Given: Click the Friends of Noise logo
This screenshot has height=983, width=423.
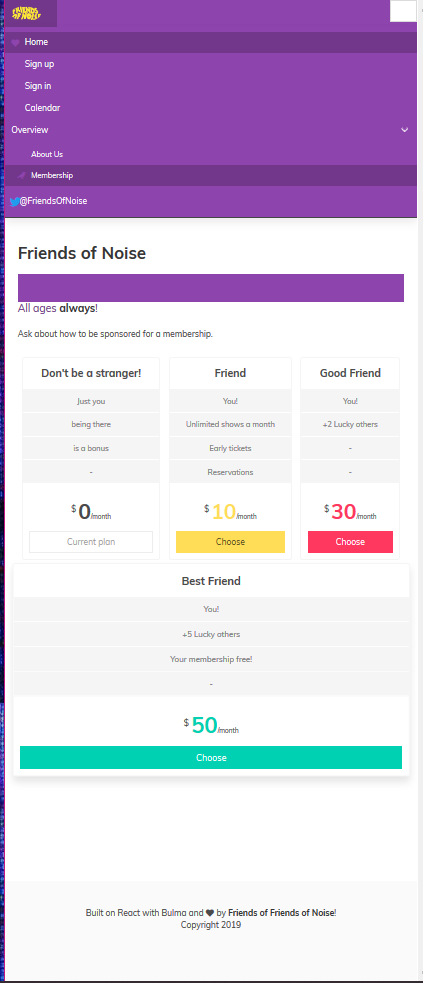Looking at the screenshot, I should 26,13.
